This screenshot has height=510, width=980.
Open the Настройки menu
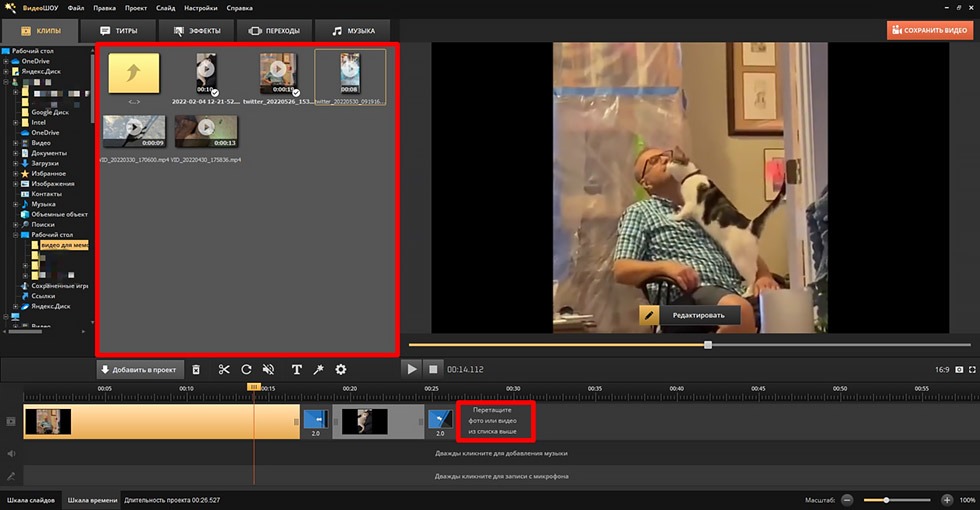coord(201,8)
